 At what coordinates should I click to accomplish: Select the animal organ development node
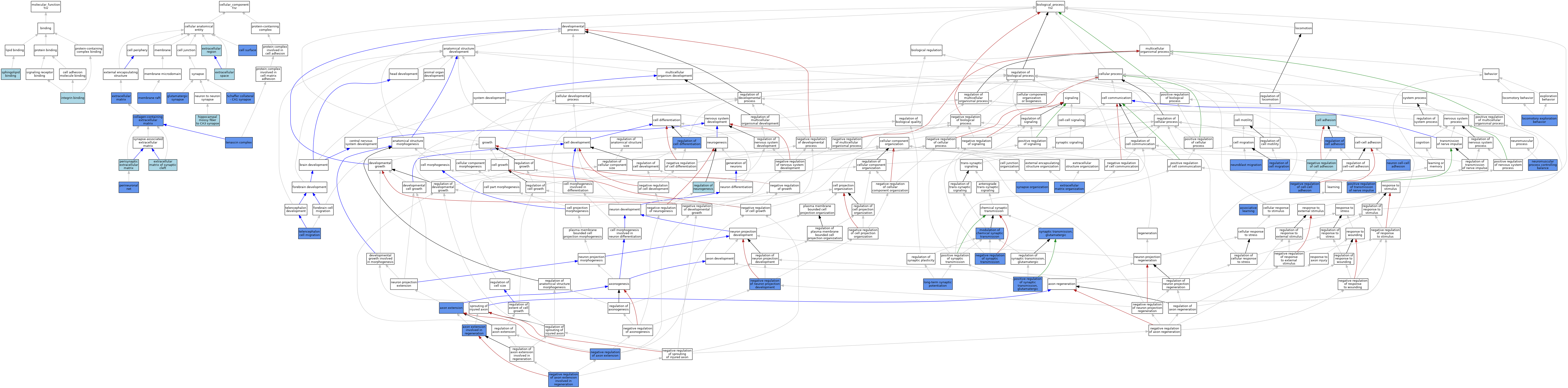click(x=434, y=74)
